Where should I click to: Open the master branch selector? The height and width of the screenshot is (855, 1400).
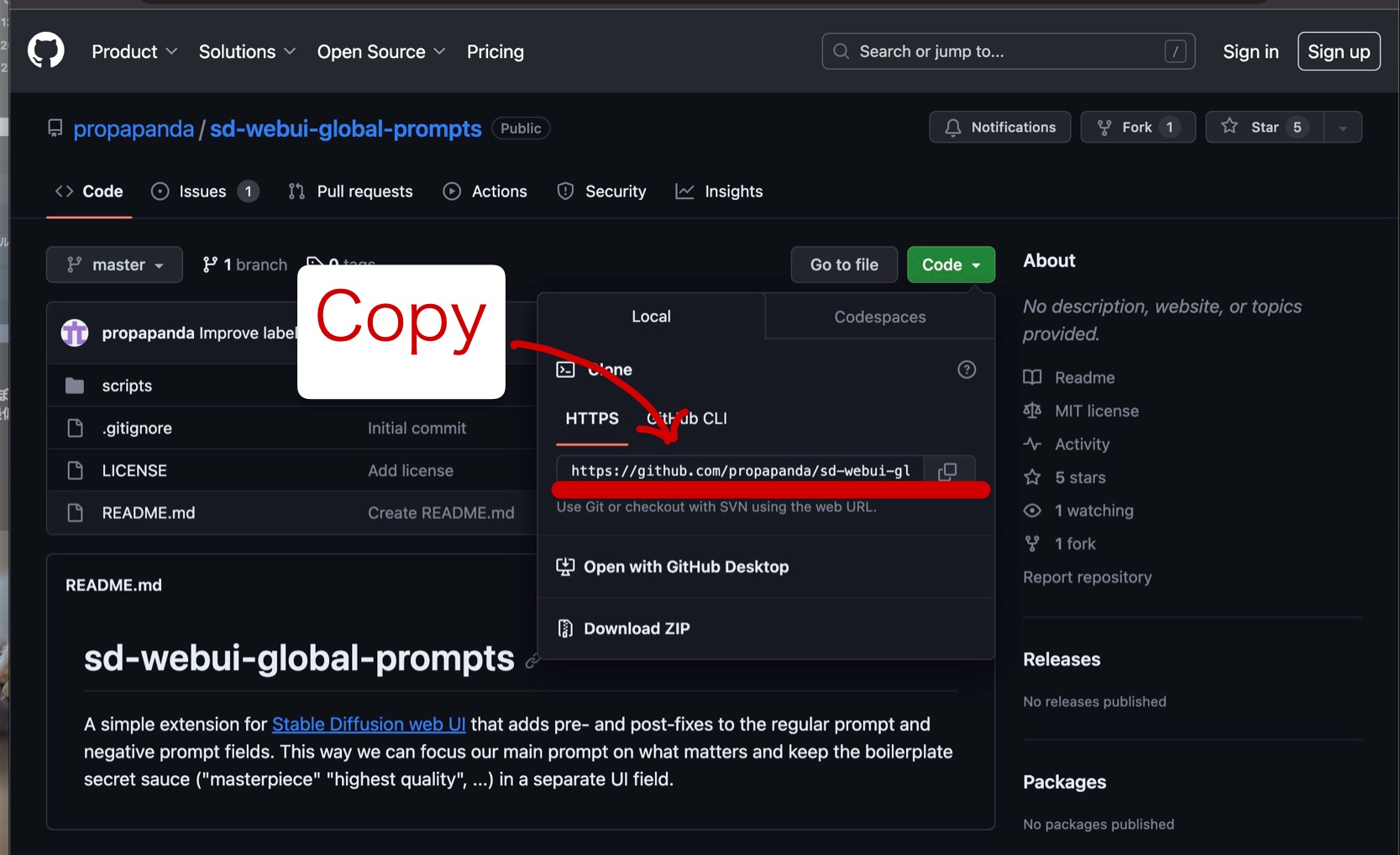point(114,265)
